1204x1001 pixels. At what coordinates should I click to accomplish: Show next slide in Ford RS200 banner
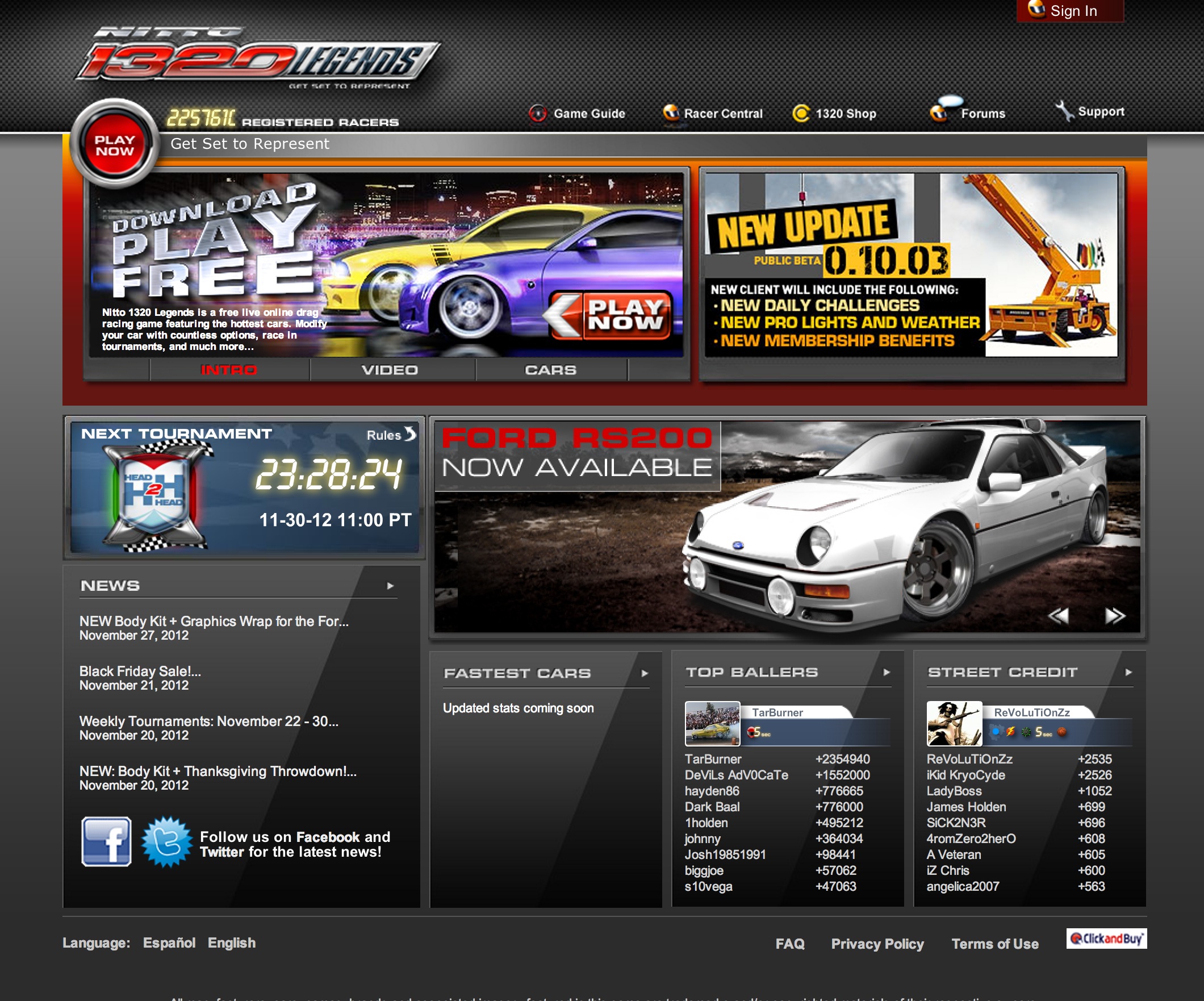pos(1115,616)
